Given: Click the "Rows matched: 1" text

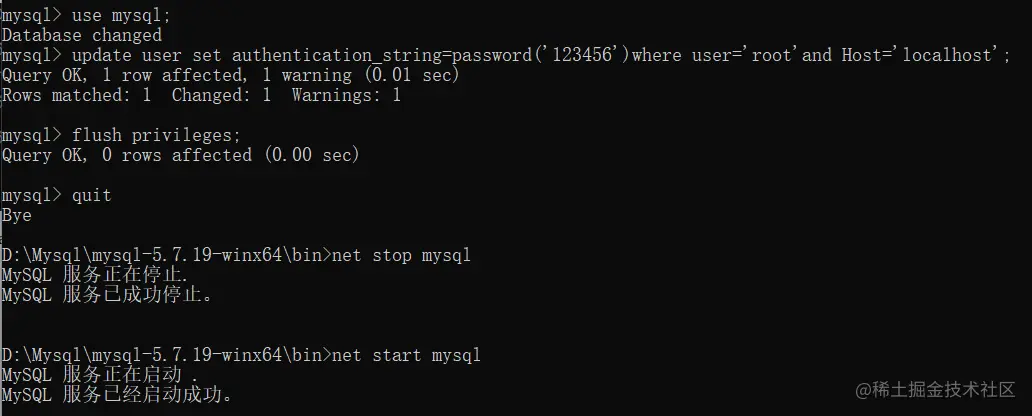Looking at the screenshot, I should tap(77, 95).
